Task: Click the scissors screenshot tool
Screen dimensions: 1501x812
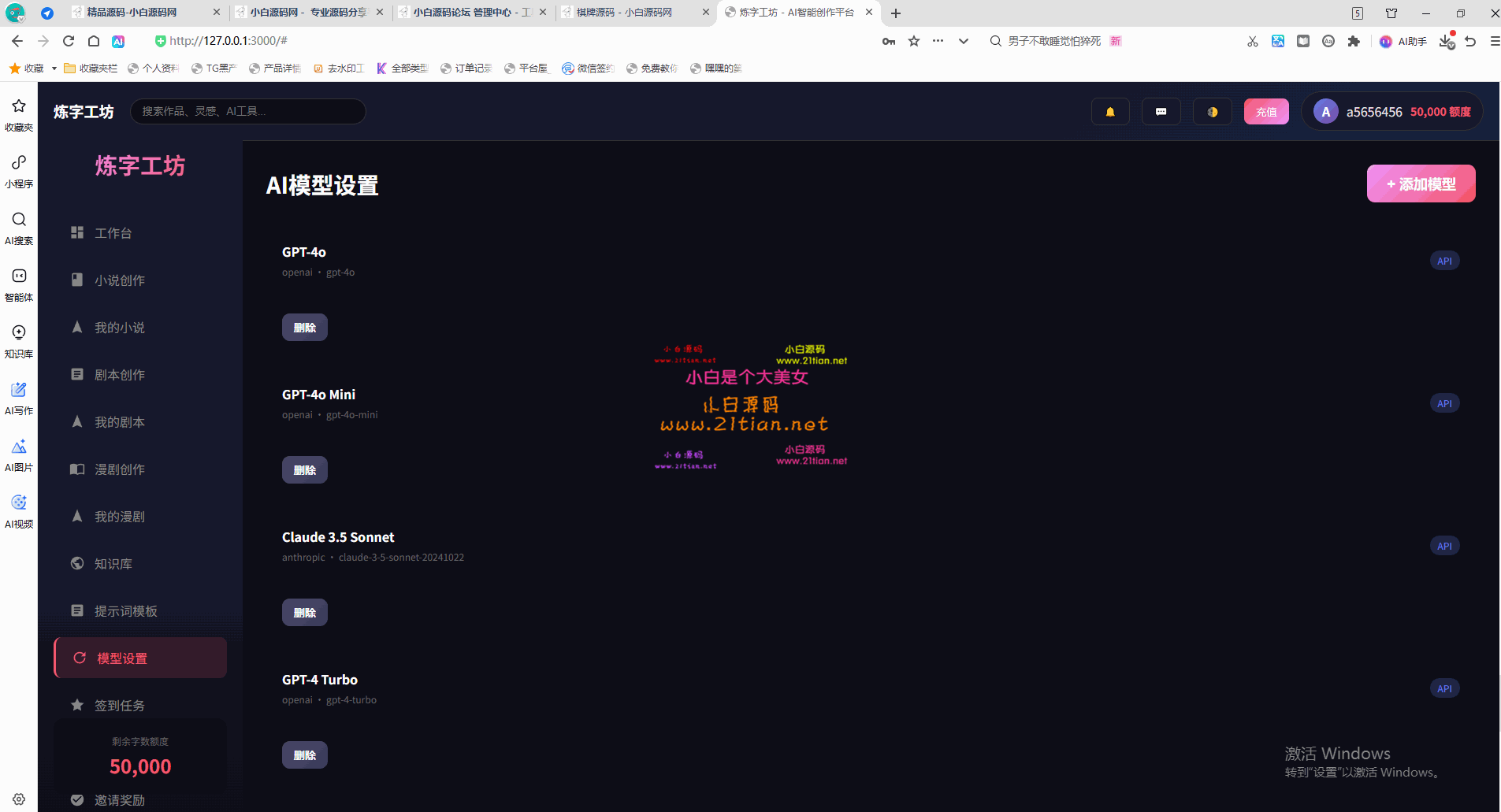Action: coord(1253,41)
